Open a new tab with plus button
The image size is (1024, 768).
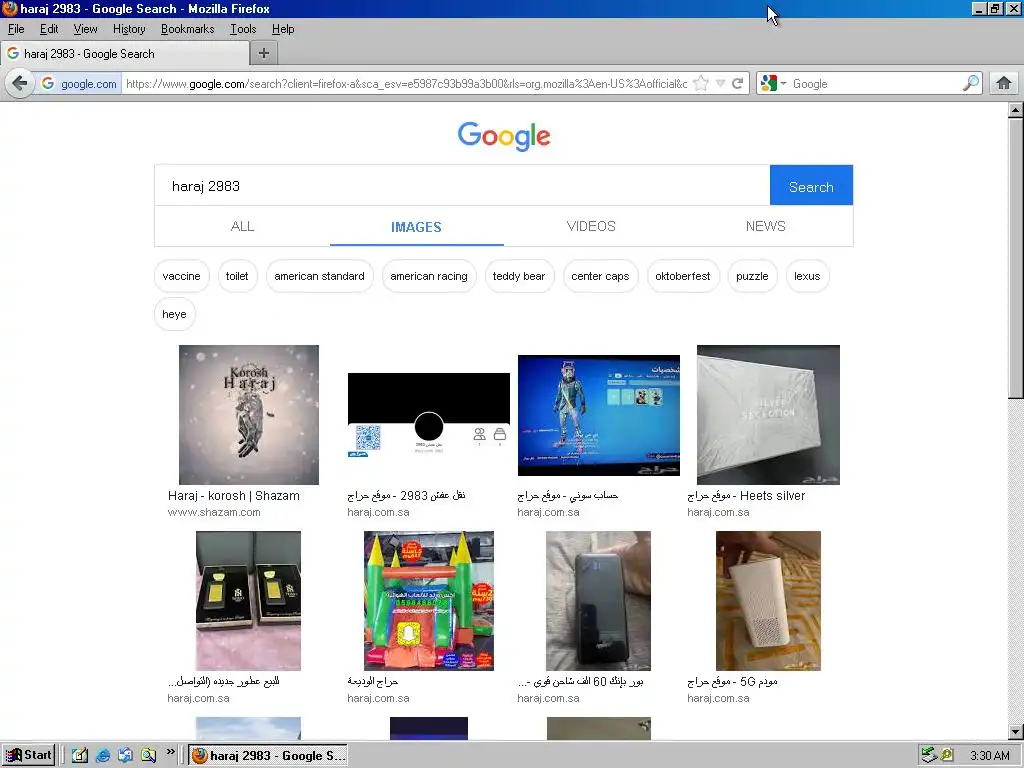(x=264, y=54)
